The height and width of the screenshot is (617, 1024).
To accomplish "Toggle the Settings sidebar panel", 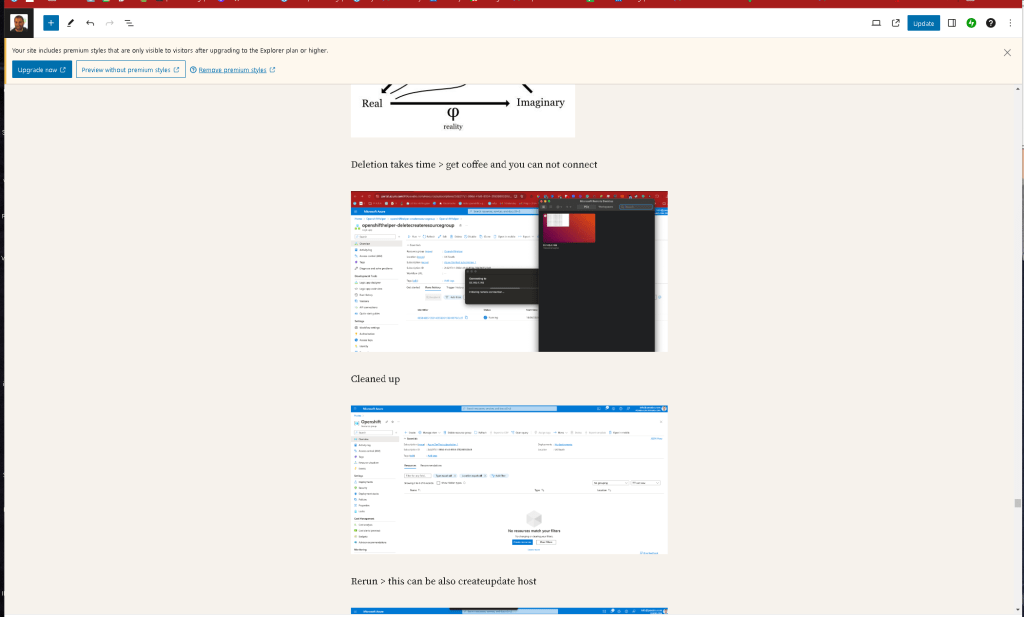I will [952, 23].
